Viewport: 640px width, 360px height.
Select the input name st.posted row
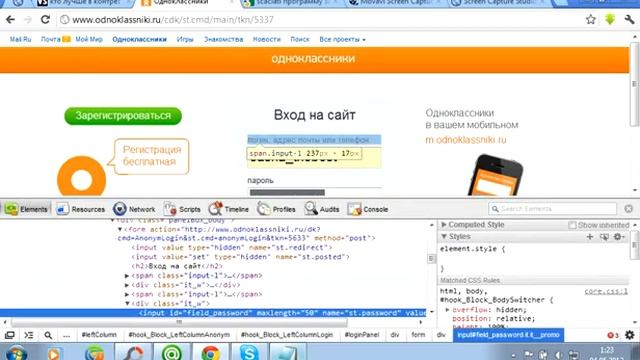click(x=240, y=257)
